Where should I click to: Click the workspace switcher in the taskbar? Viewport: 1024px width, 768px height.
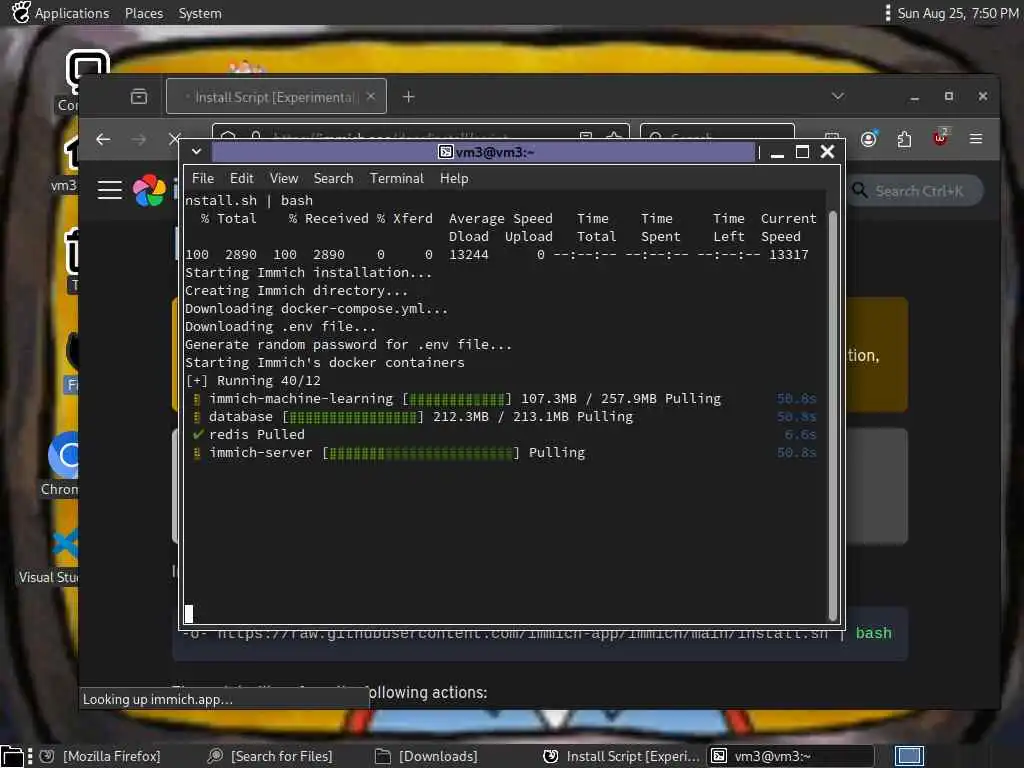click(909, 756)
